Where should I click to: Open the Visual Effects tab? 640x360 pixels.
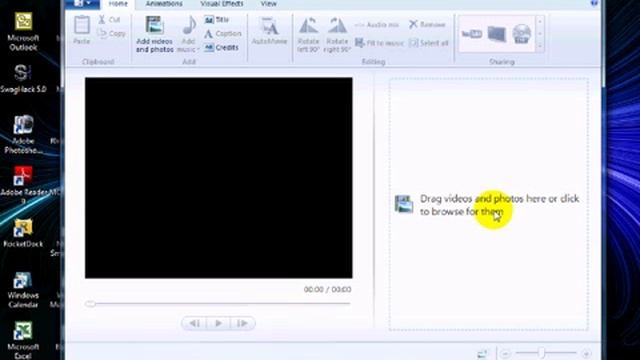pos(222,4)
